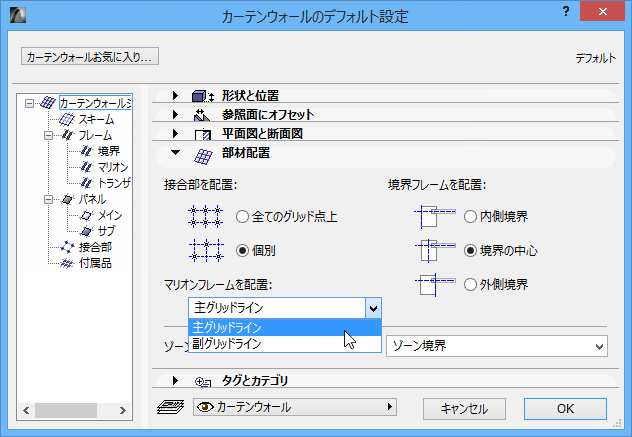Select 内側境界 radio button
Screen dimensions: 632x437
[x=470, y=216]
